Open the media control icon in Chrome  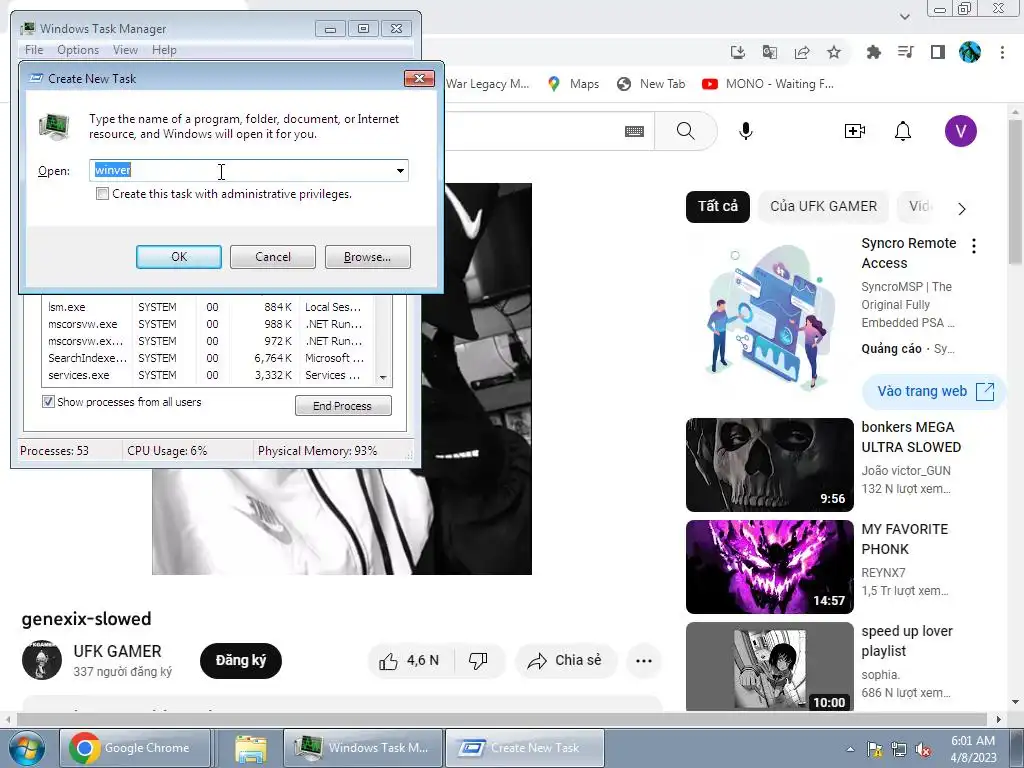point(905,52)
